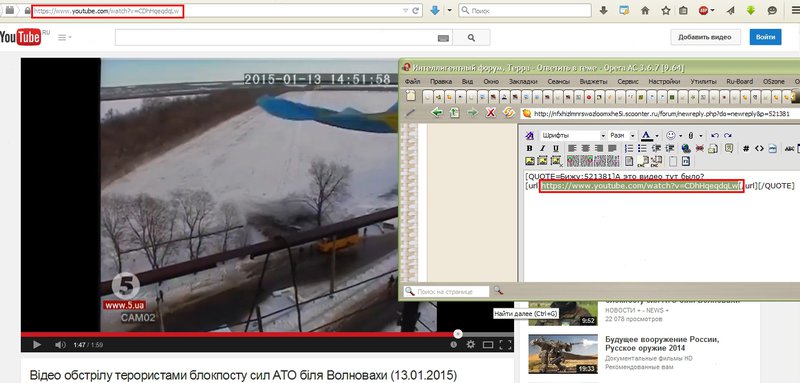The height and width of the screenshot is (383, 800).
Task: Expand the smiley picker dropdown arrow
Action: 681,136
